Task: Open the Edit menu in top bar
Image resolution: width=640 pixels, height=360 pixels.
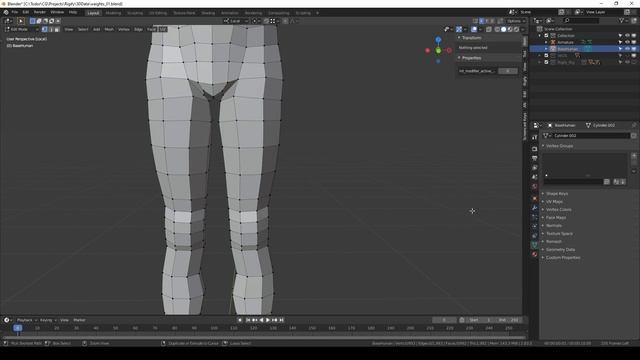Action: click(x=26, y=12)
